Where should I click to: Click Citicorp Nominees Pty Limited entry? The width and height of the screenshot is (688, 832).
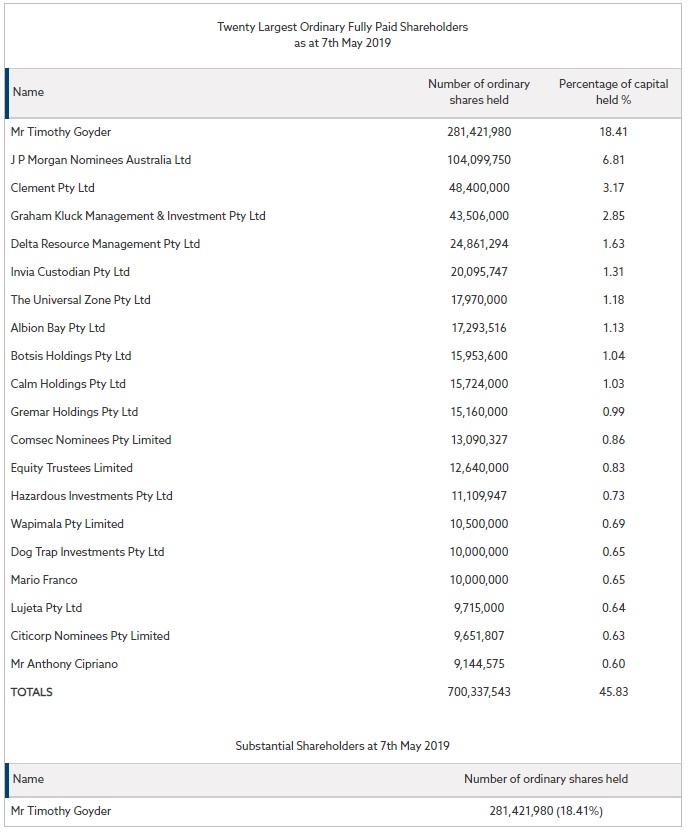(90, 636)
